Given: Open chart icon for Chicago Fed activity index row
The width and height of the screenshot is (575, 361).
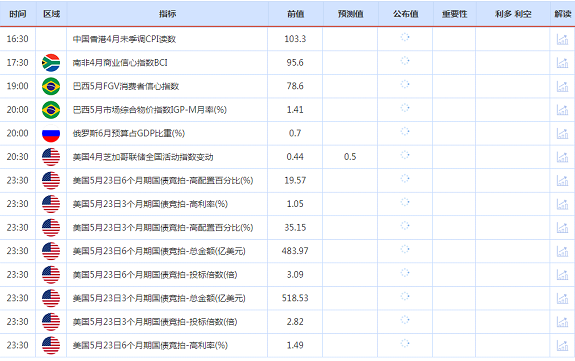Looking at the screenshot, I should (562, 157).
